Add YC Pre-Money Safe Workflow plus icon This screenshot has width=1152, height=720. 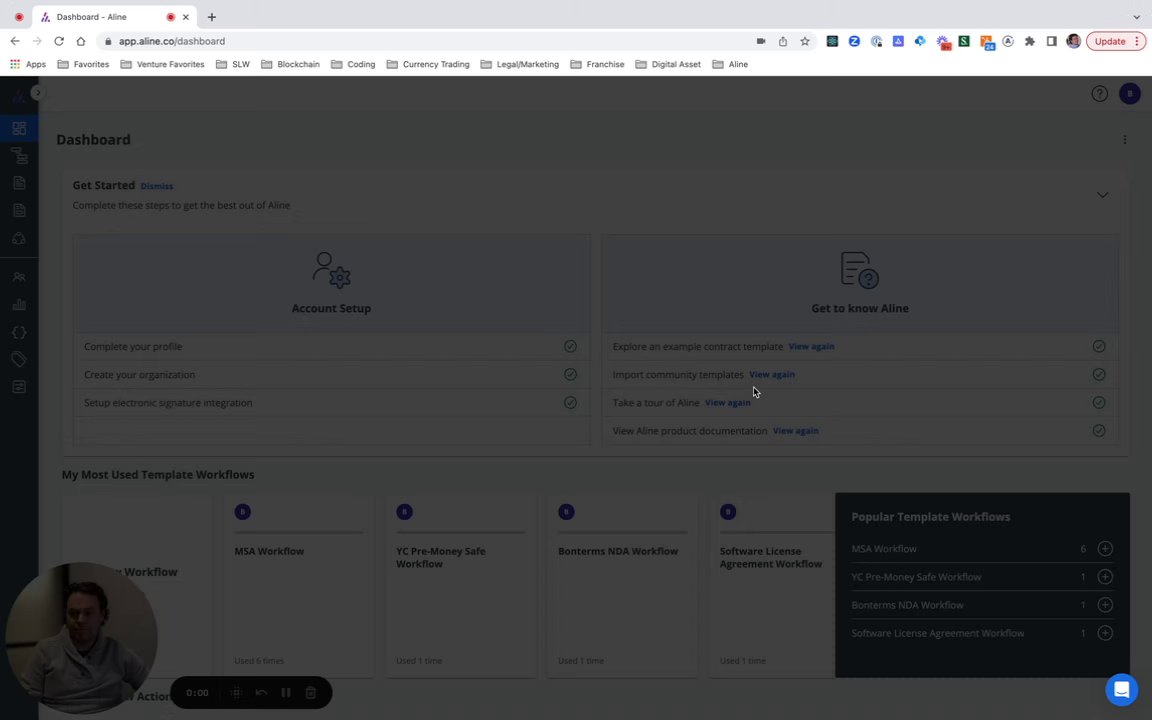pos(1104,577)
